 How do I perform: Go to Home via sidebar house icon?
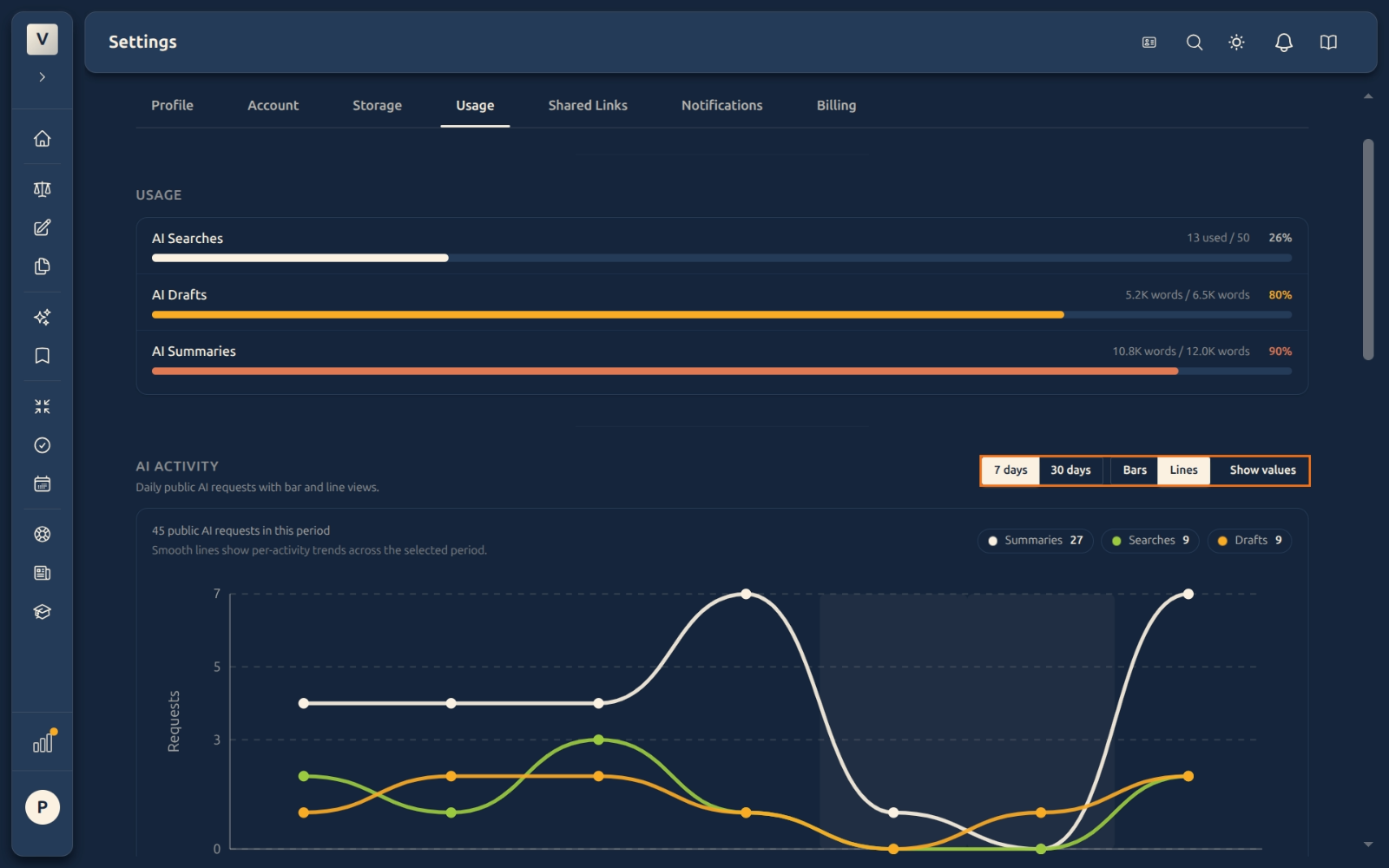42,139
